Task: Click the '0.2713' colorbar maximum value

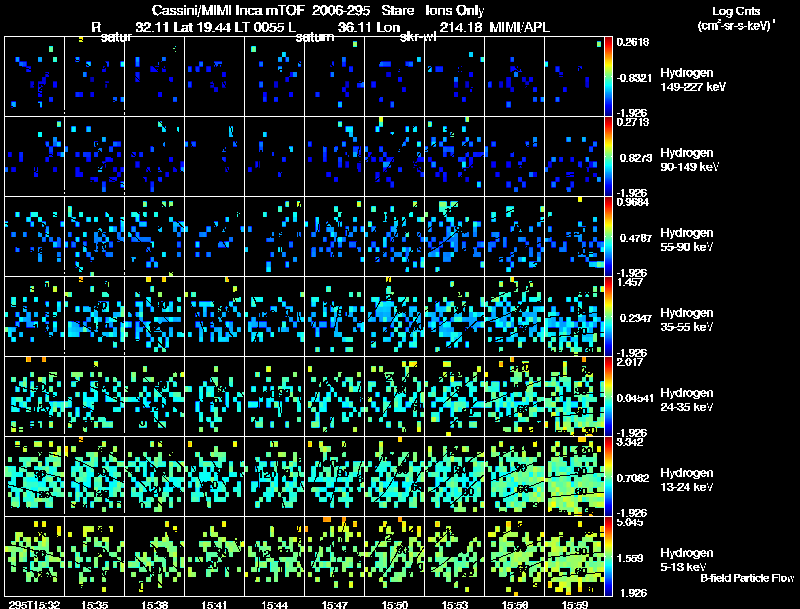Action: [x=633, y=122]
